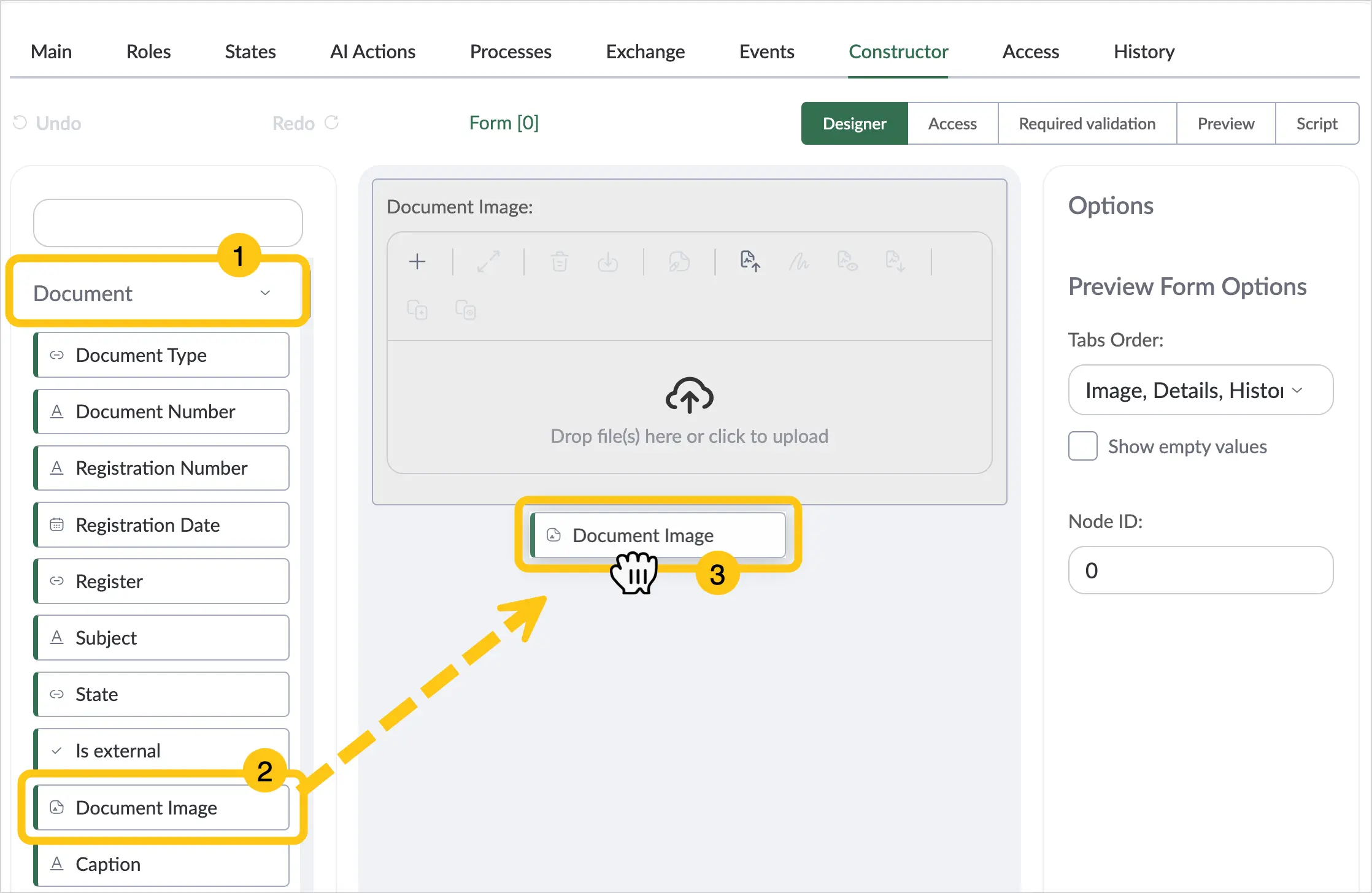Click the copy-add pages icon
This screenshot has height=893, width=1372.
click(x=417, y=310)
